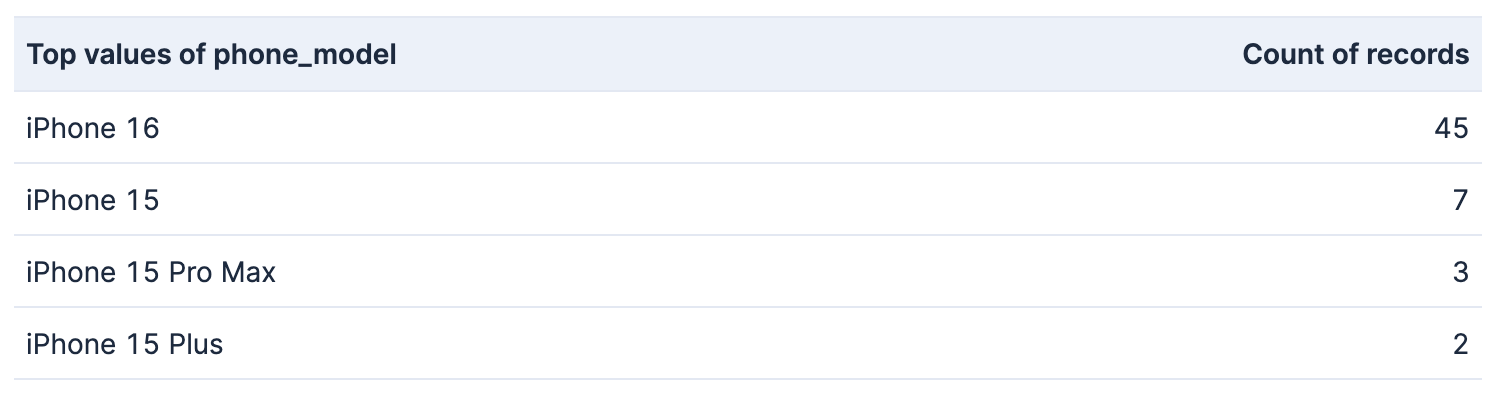Select the iPhone 15 Plus label
This screenshot has width=1492, height=398.
point(125,344)
